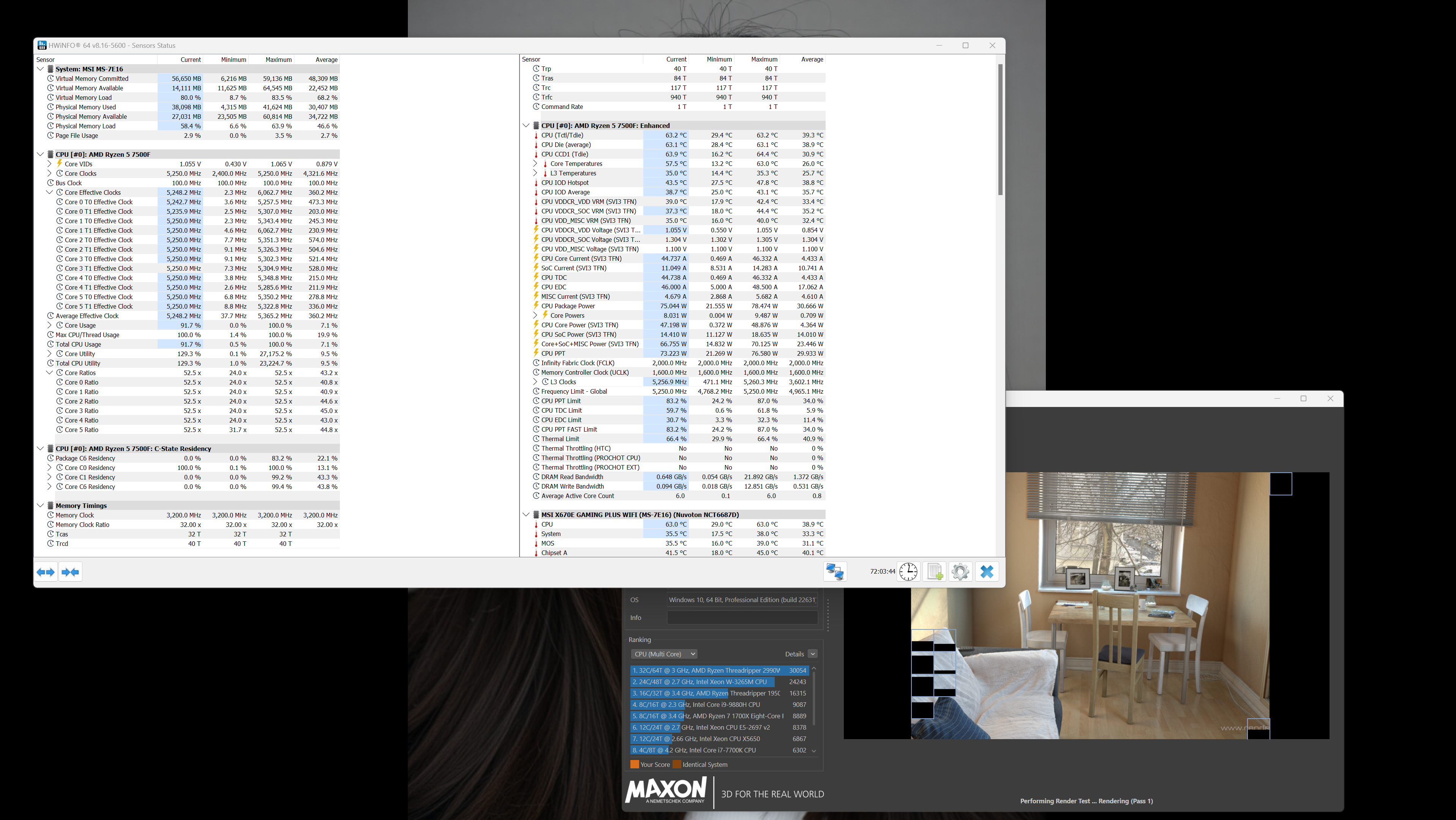Click Details button in Cinebench ranking
The width and height of the screenshot is (1456, 820).
pyautogui.click(x=794, y=654)
